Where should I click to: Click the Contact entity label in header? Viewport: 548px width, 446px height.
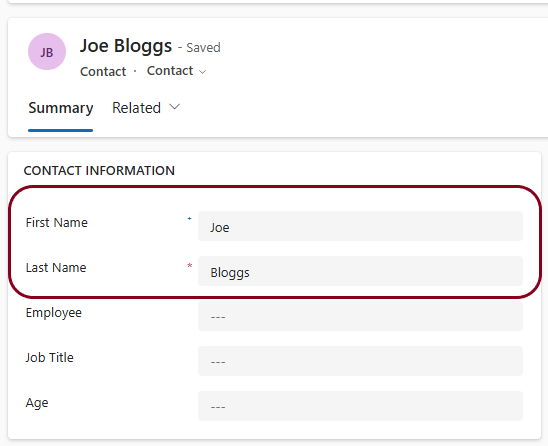click(103, 71)
